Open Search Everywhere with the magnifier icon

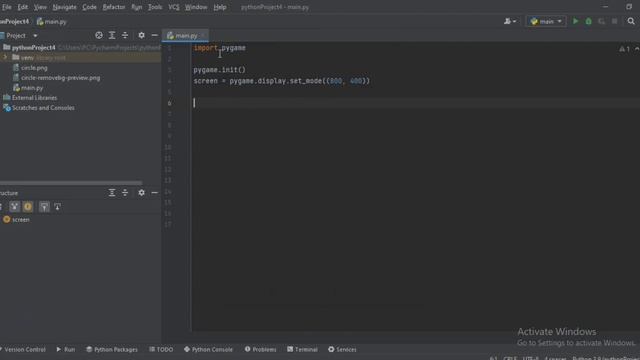coord(631,21)
